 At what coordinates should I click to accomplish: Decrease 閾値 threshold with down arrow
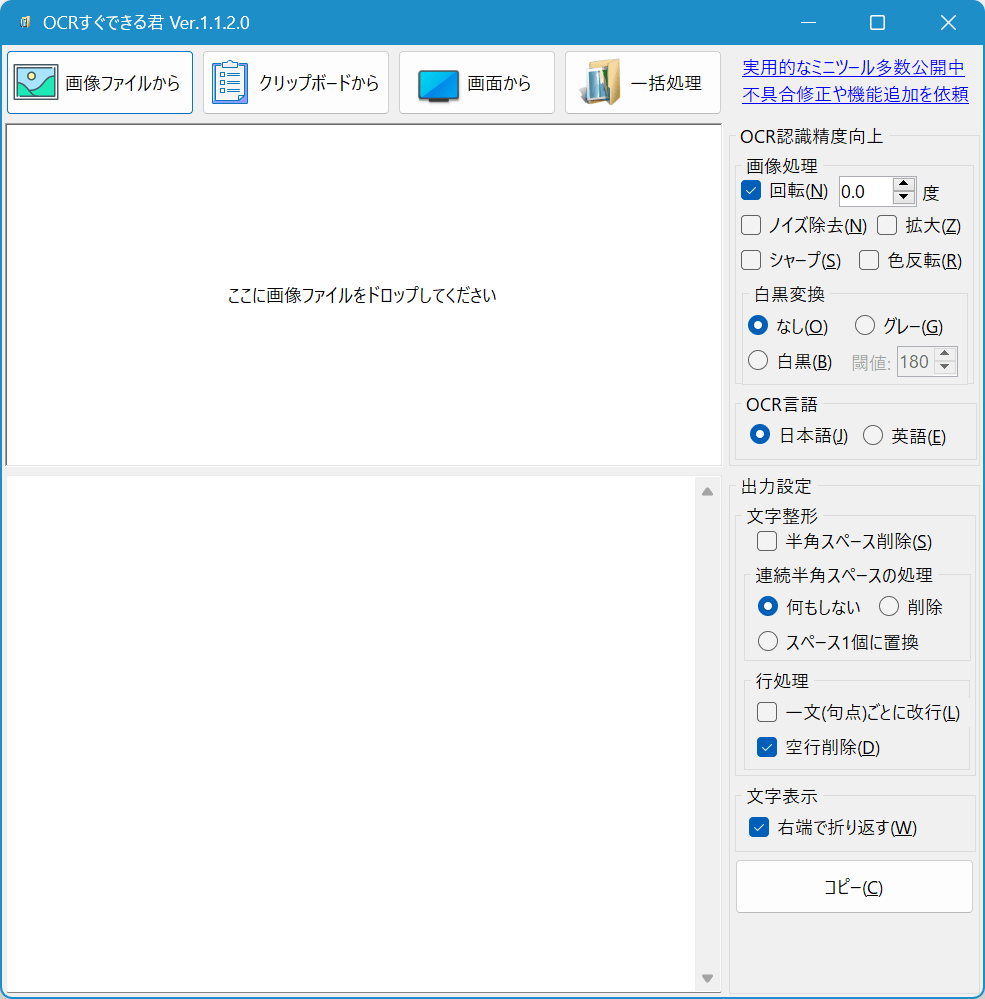click(x=945, y=367)
